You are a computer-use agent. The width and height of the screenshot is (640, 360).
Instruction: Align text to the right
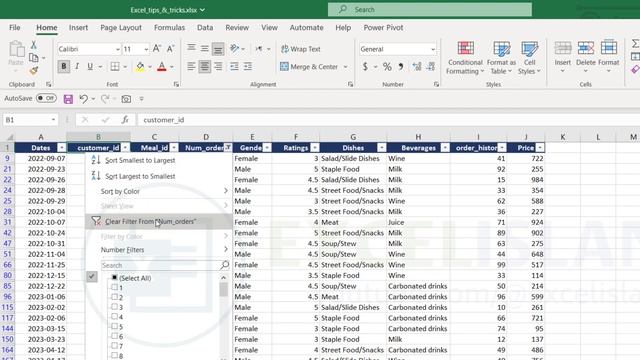(x=218, y=66)
